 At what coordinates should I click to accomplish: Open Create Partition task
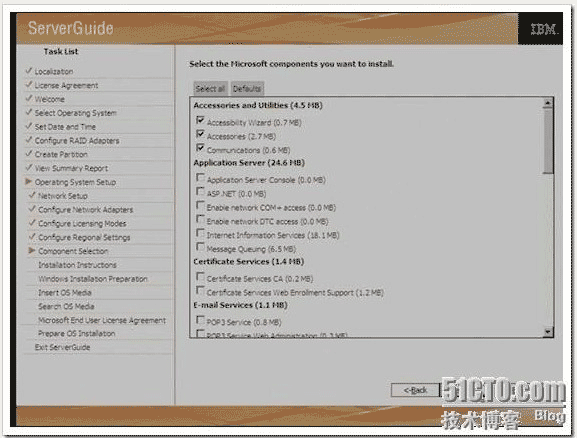pos(61,155)
